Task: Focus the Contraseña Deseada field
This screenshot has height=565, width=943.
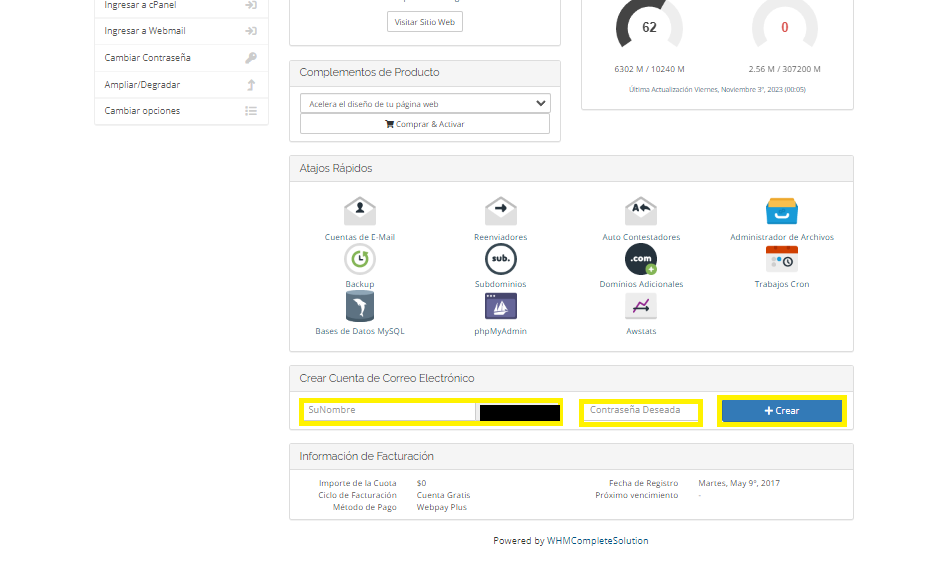Action: click(641, 411)
